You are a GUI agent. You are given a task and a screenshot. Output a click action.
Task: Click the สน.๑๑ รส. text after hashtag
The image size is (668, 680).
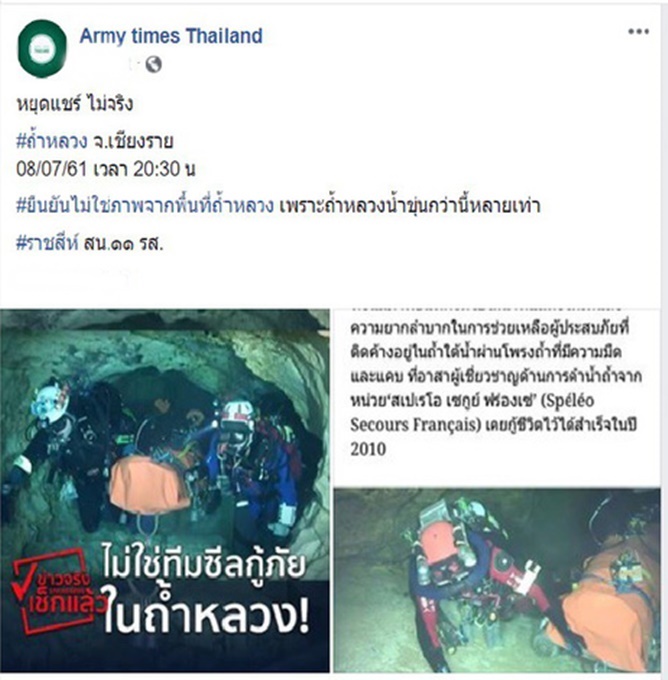124,244
